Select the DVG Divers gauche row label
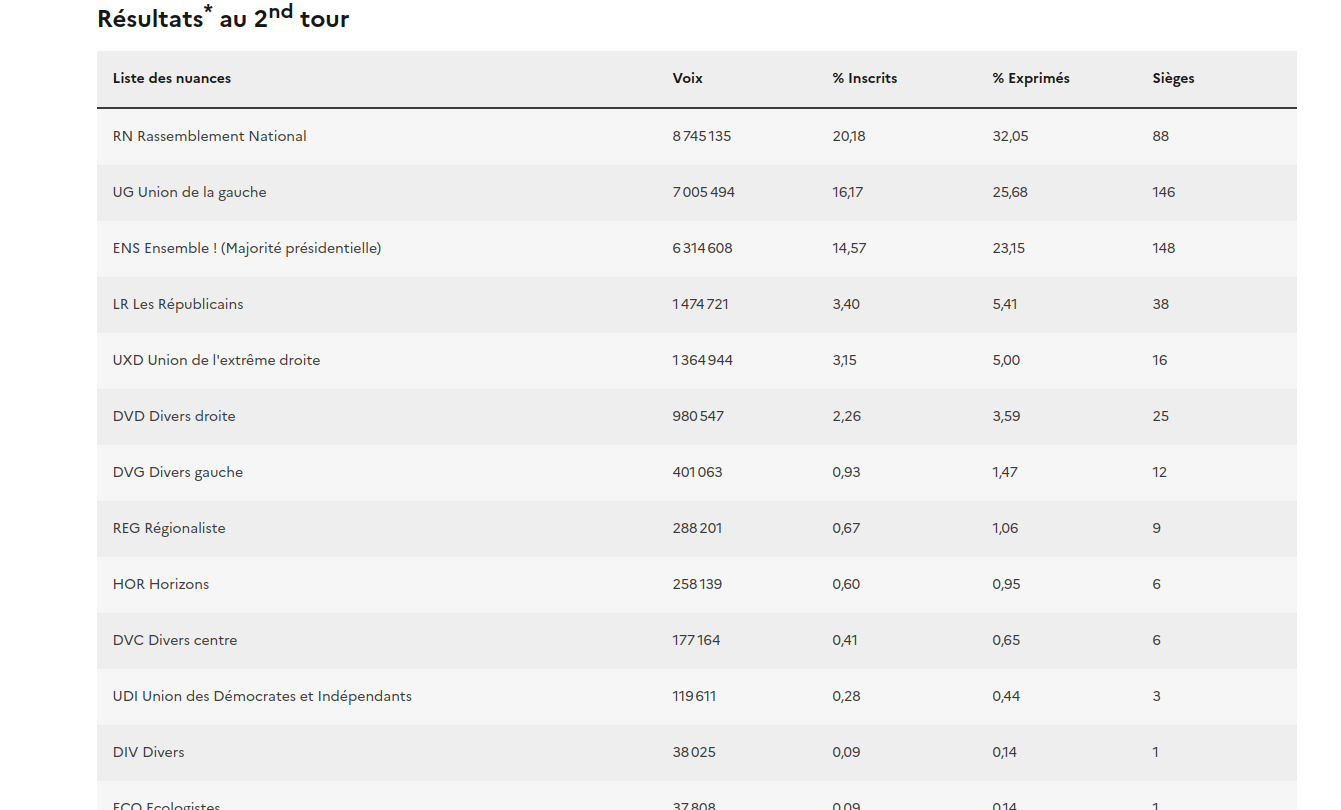1341x810 pixels. (178, 472)
